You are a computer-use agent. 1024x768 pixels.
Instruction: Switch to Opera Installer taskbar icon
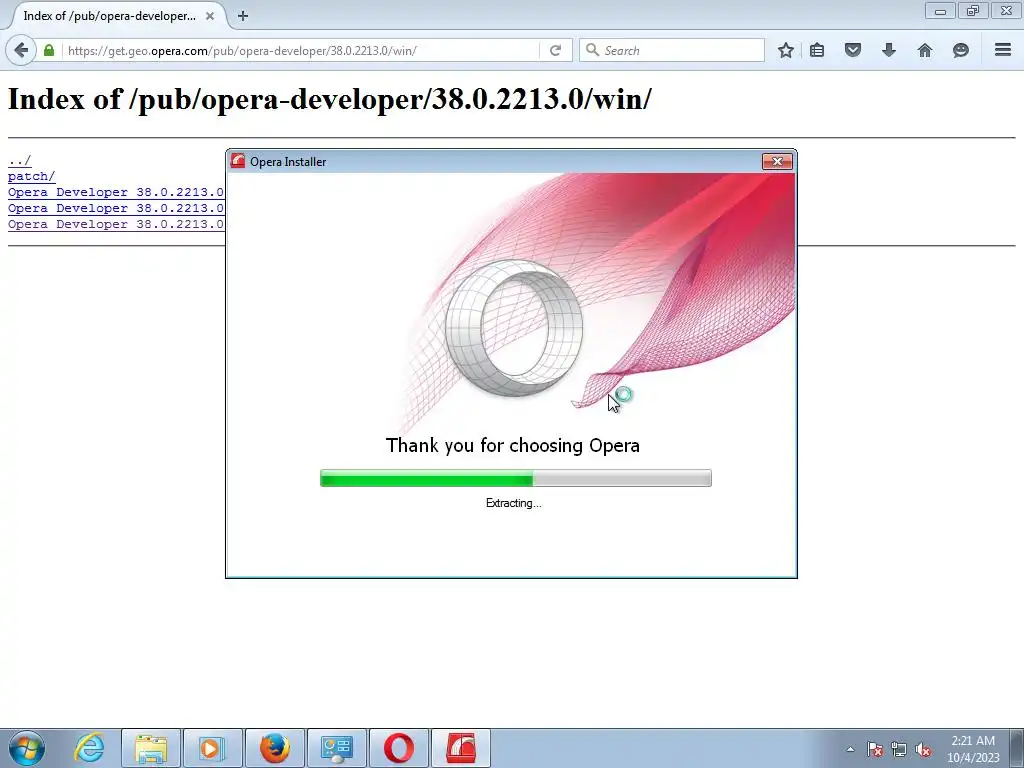click(x=460, y=748)
